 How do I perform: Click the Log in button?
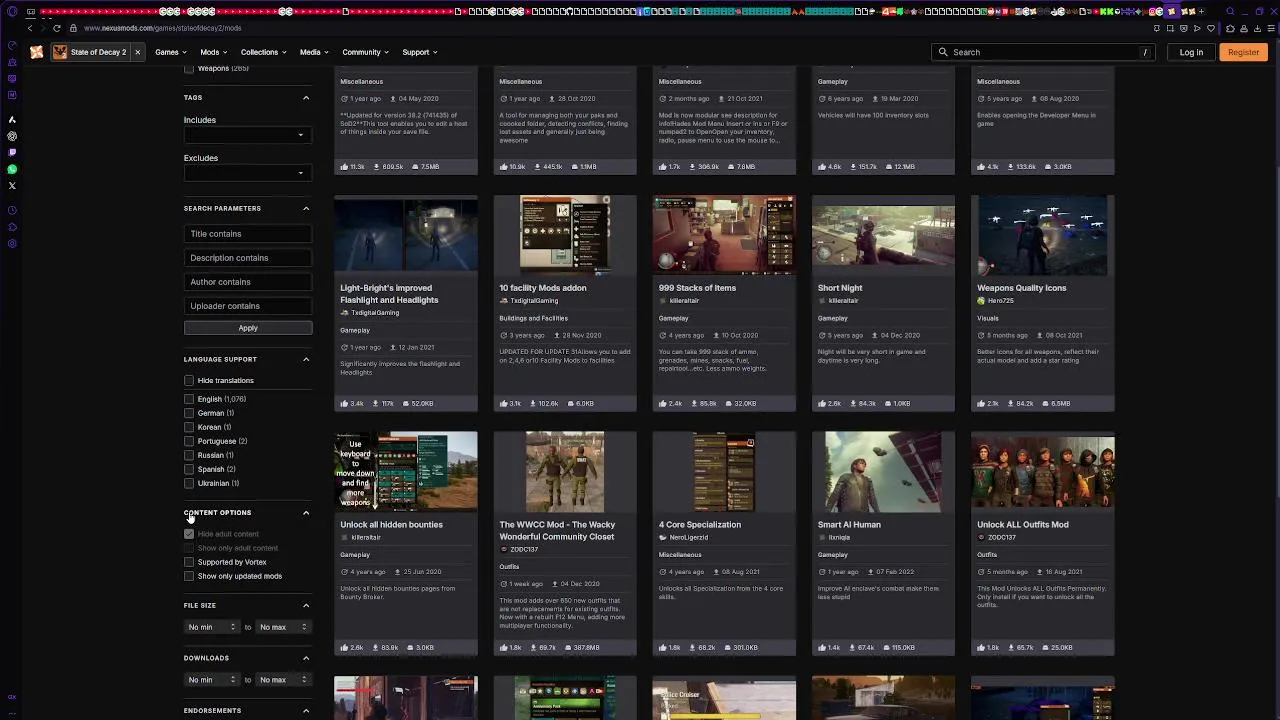click(1191, 52)
